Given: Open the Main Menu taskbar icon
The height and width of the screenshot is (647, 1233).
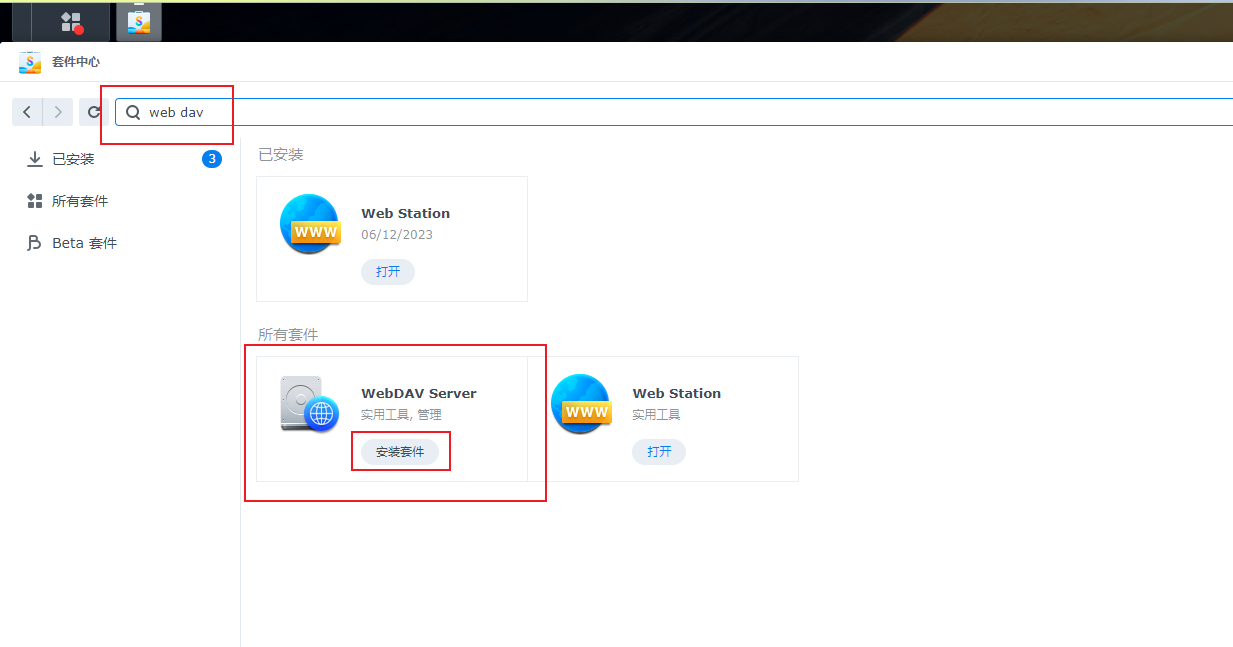Looking at the screenshot, I should 71,22.
